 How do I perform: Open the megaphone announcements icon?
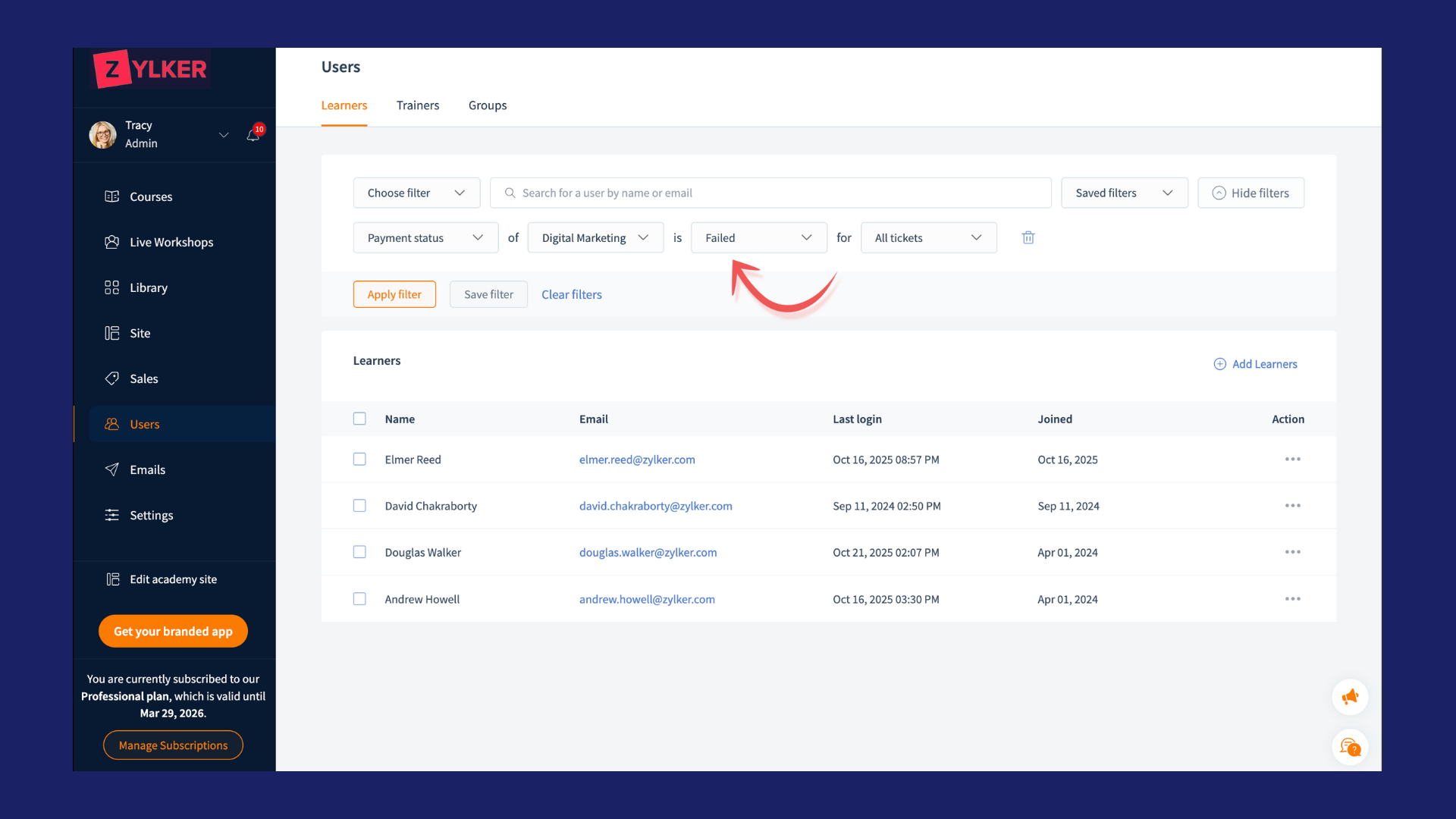[x=1350, y=696]
